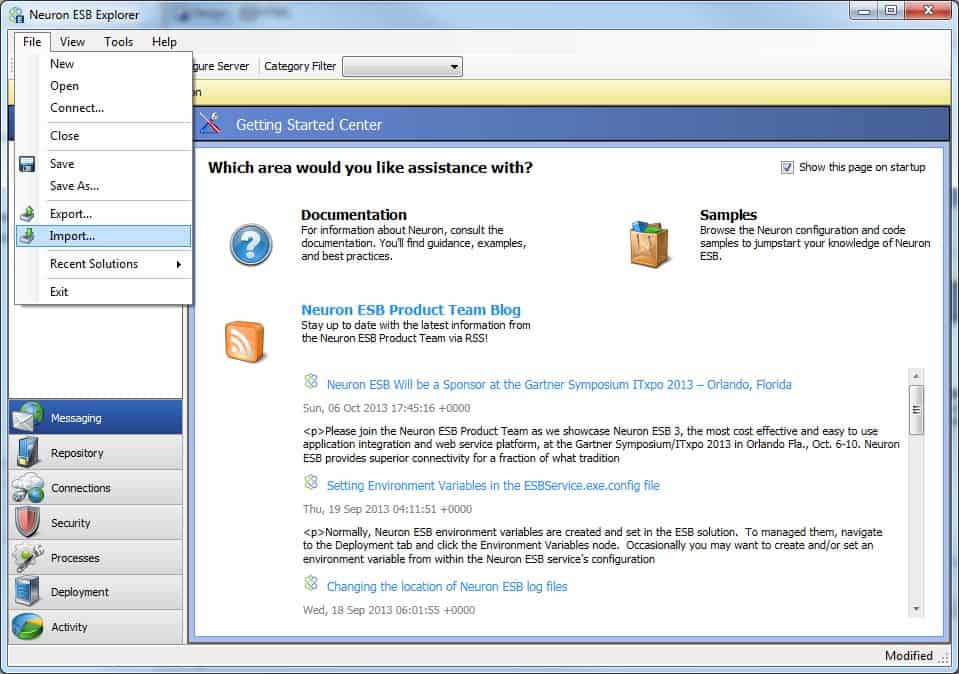Switch to the Connections section label
The image size is (959, 674).
81,488
